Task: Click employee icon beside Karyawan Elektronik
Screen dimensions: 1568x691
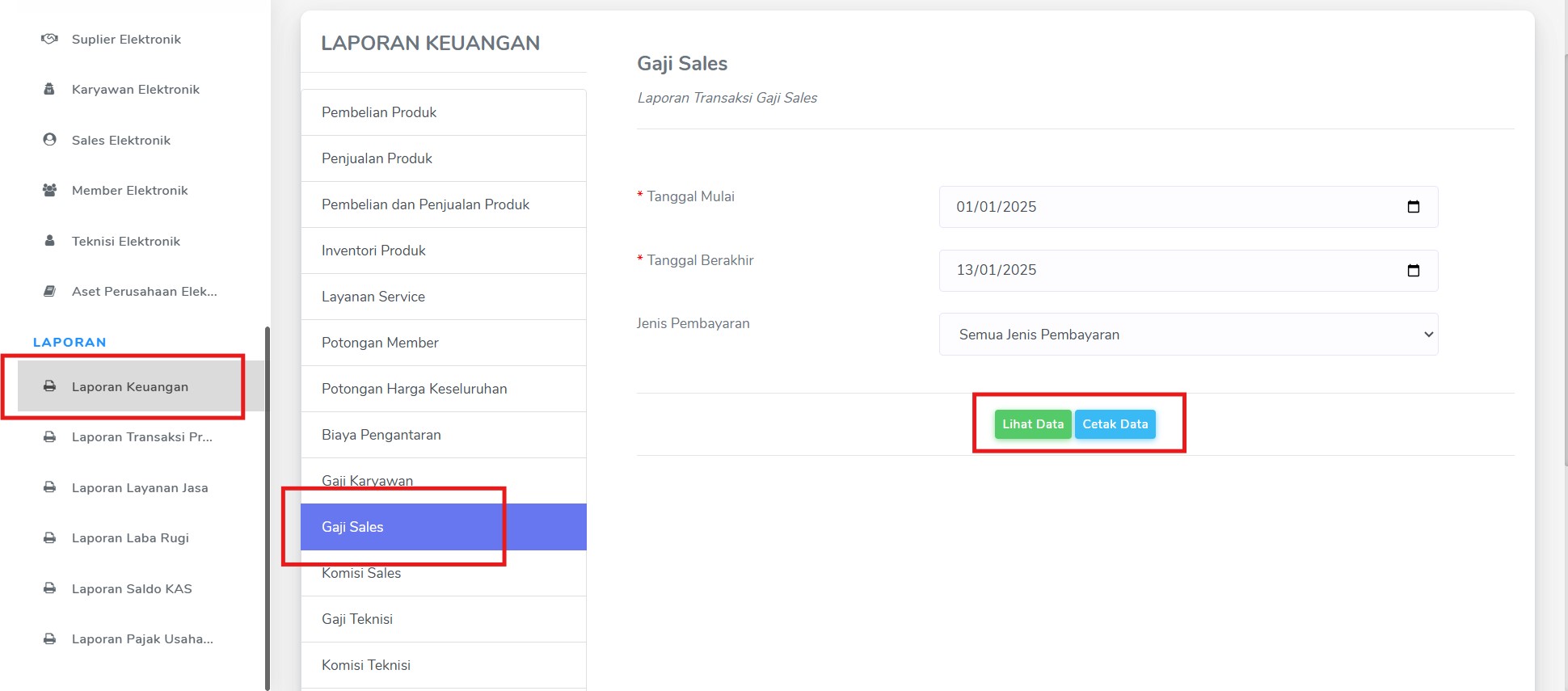Action: click(x=49, y=89)
